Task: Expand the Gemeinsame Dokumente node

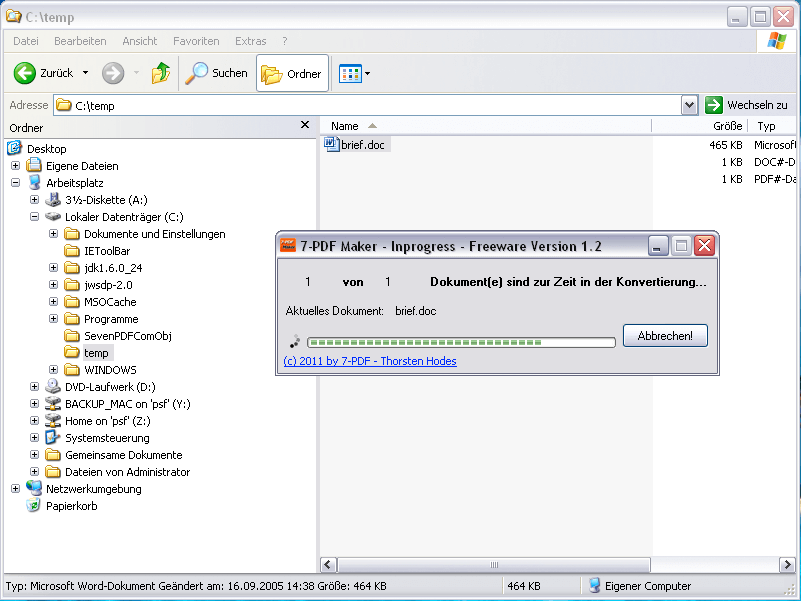Action: point(34,455)
